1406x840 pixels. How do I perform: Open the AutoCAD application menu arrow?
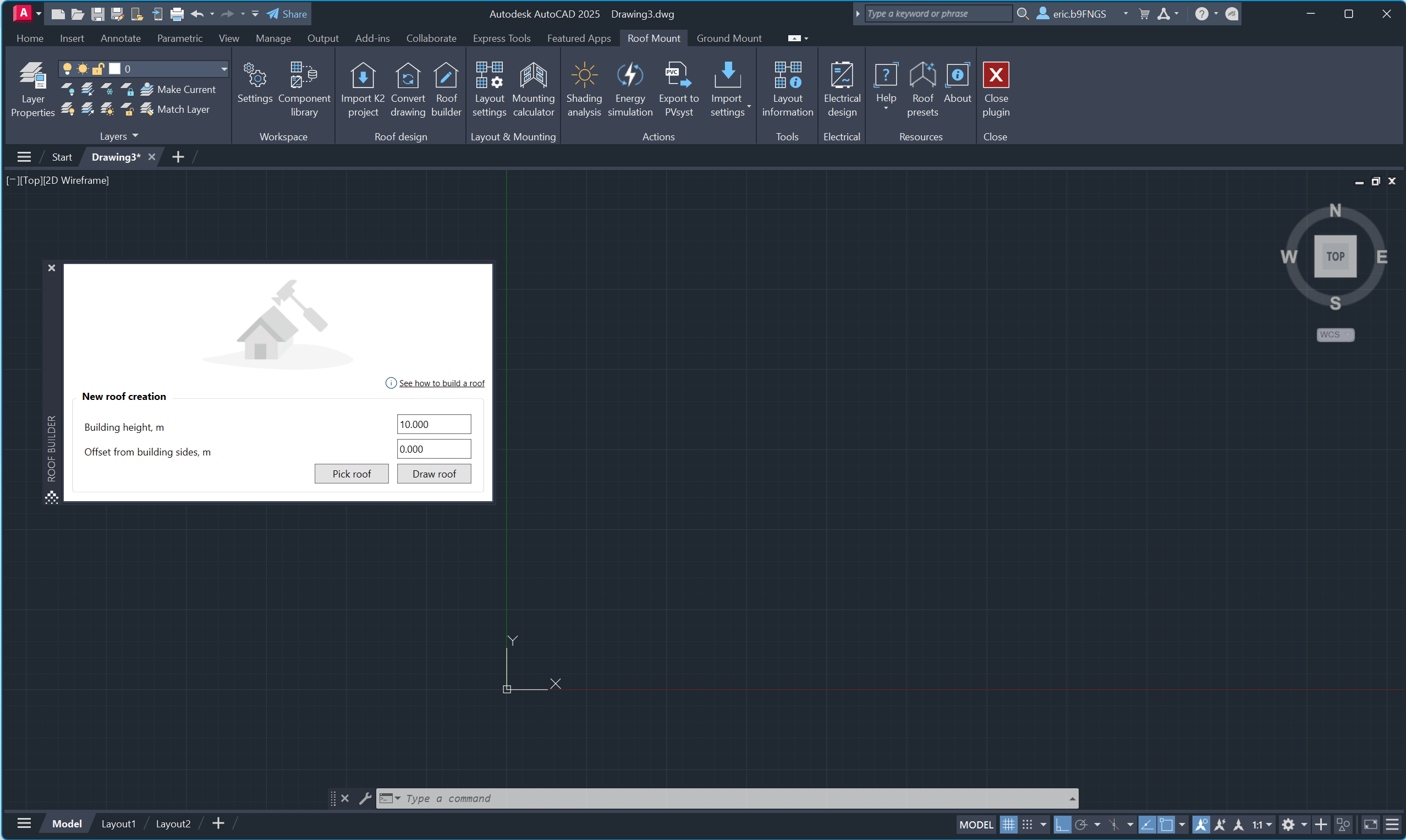click(x=39, y=14)
